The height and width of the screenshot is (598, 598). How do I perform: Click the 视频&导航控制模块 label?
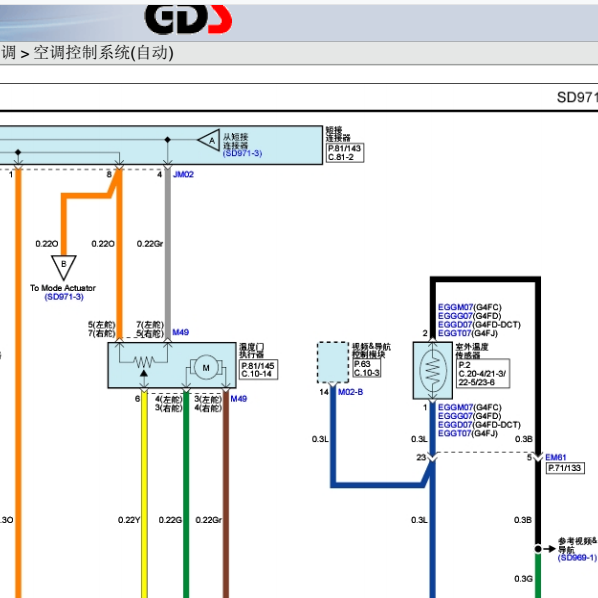point(371,350)
